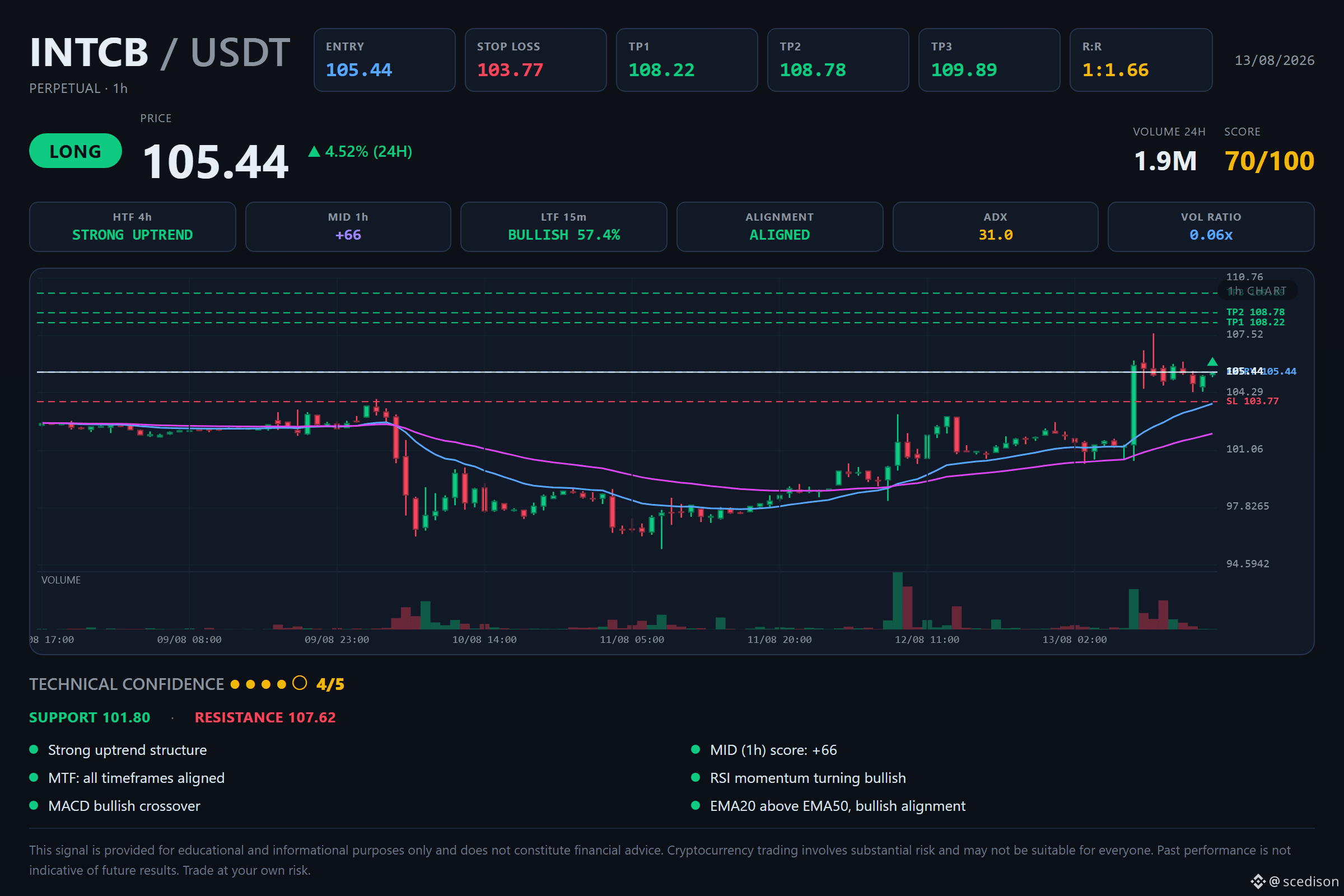Screen dimensions: 1344x896
Task: Click the INTCB / USDT pair title
Action: (160, 53)
